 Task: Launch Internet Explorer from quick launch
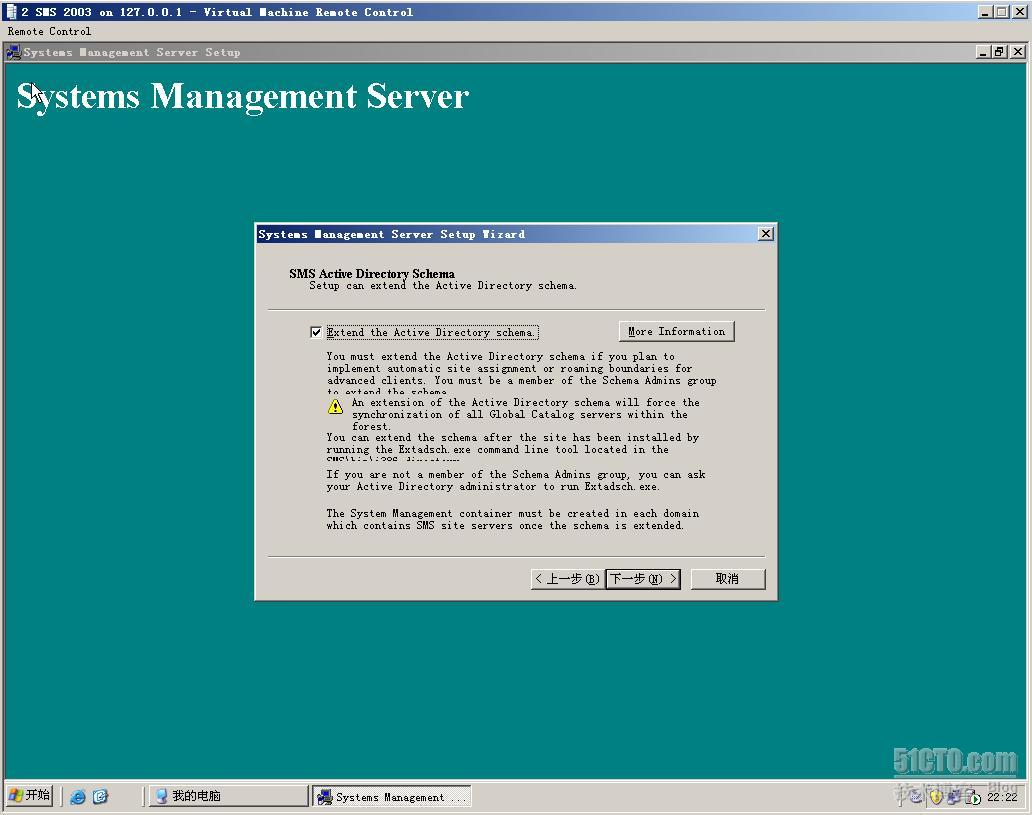click(x=78, y=797)
